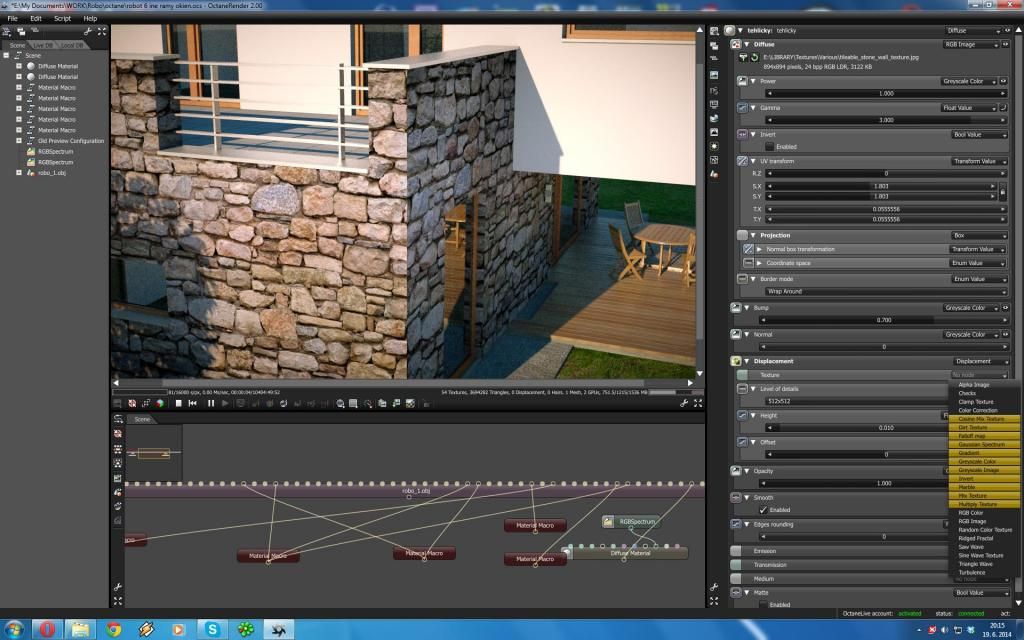The height and width of the screenshot is (640, 1024).
Task: Open the texture file browse icon
Action: [743, 57]
